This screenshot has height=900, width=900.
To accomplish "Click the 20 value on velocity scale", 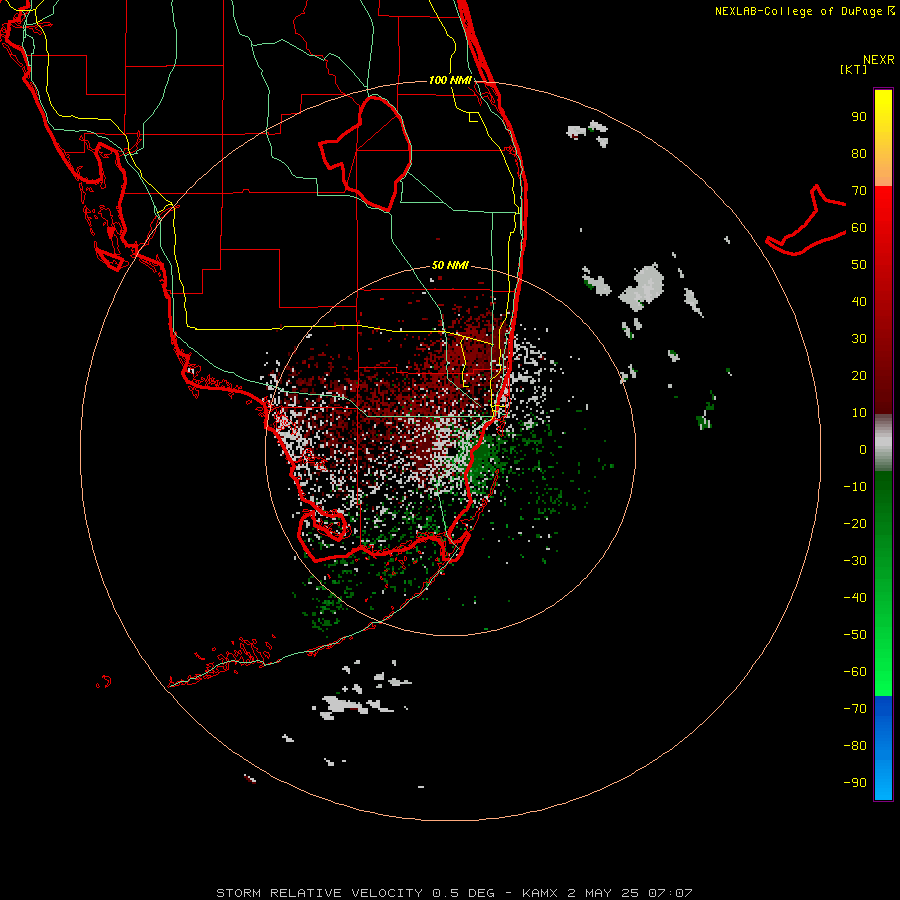I will [859, 375].
